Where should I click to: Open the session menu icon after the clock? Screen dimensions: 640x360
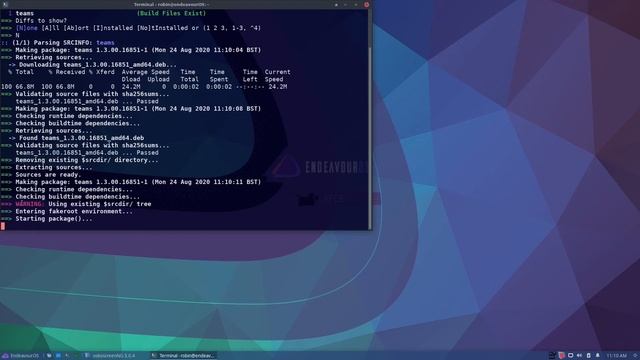pyautogui.click(x=635, y=356)
